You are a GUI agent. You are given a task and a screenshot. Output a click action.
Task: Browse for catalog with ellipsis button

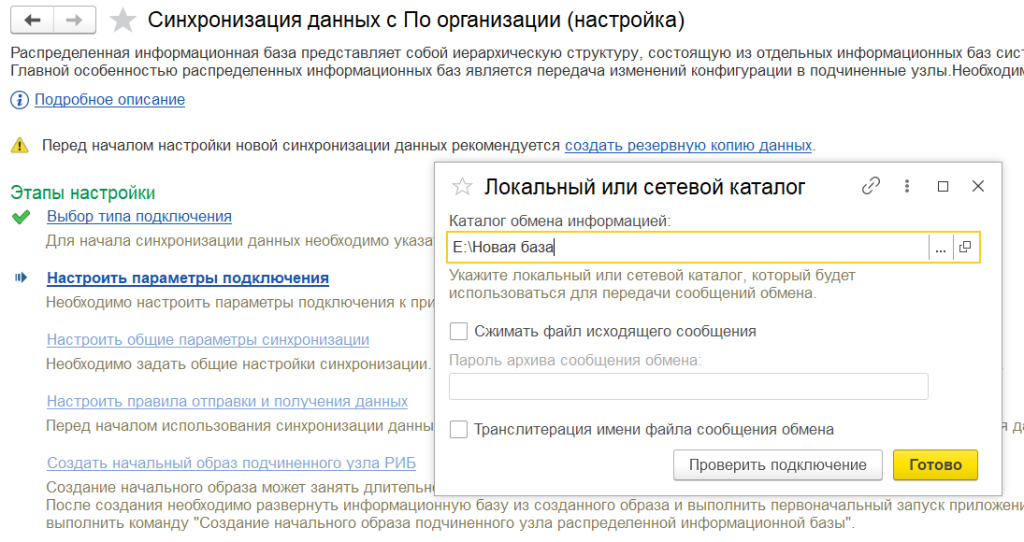click(x=940, y=247)
